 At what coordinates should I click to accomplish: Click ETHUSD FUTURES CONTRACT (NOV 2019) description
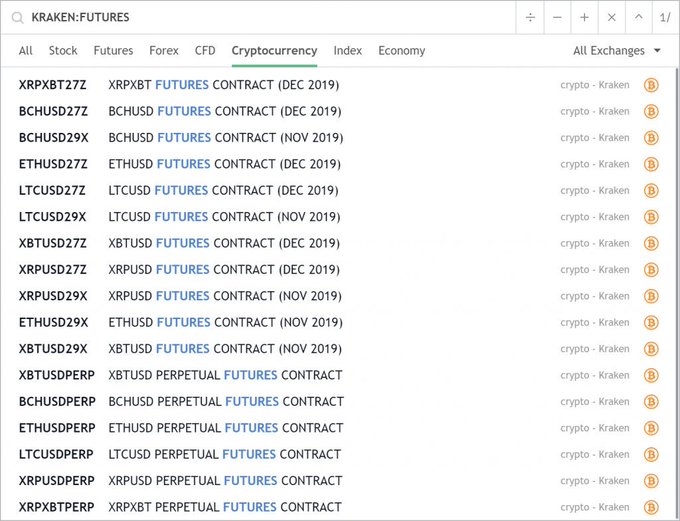tap(226, 322)
